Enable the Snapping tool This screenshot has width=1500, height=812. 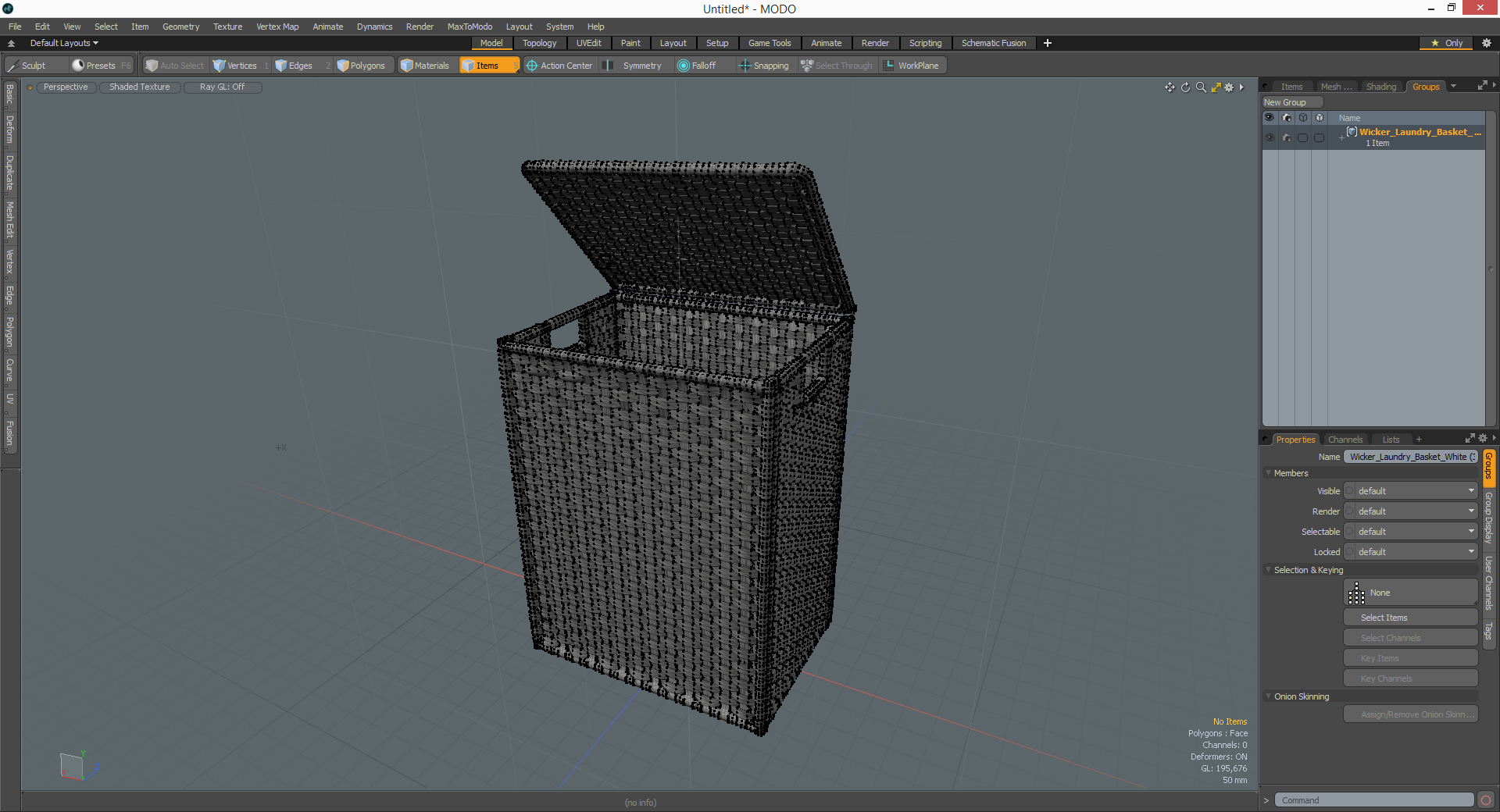click(x=764, y=66)
